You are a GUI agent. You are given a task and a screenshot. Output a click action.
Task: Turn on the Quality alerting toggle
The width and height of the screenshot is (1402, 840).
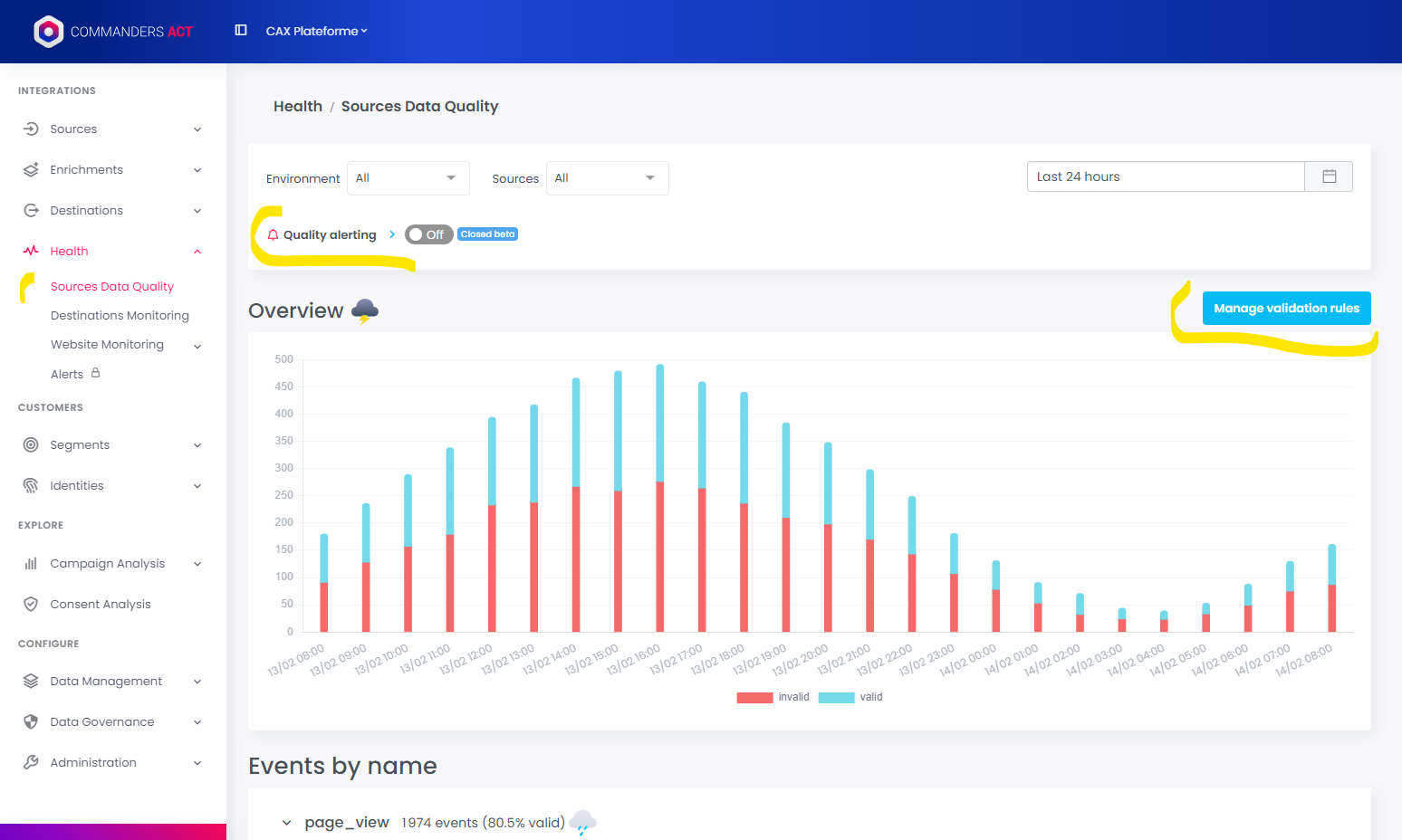pyautogui.click(x=427, y=234)
